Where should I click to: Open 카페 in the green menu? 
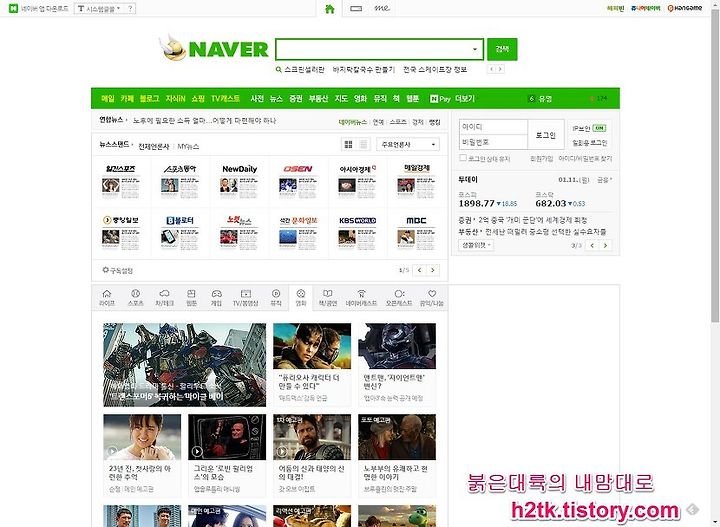click(x=127, y=98)
